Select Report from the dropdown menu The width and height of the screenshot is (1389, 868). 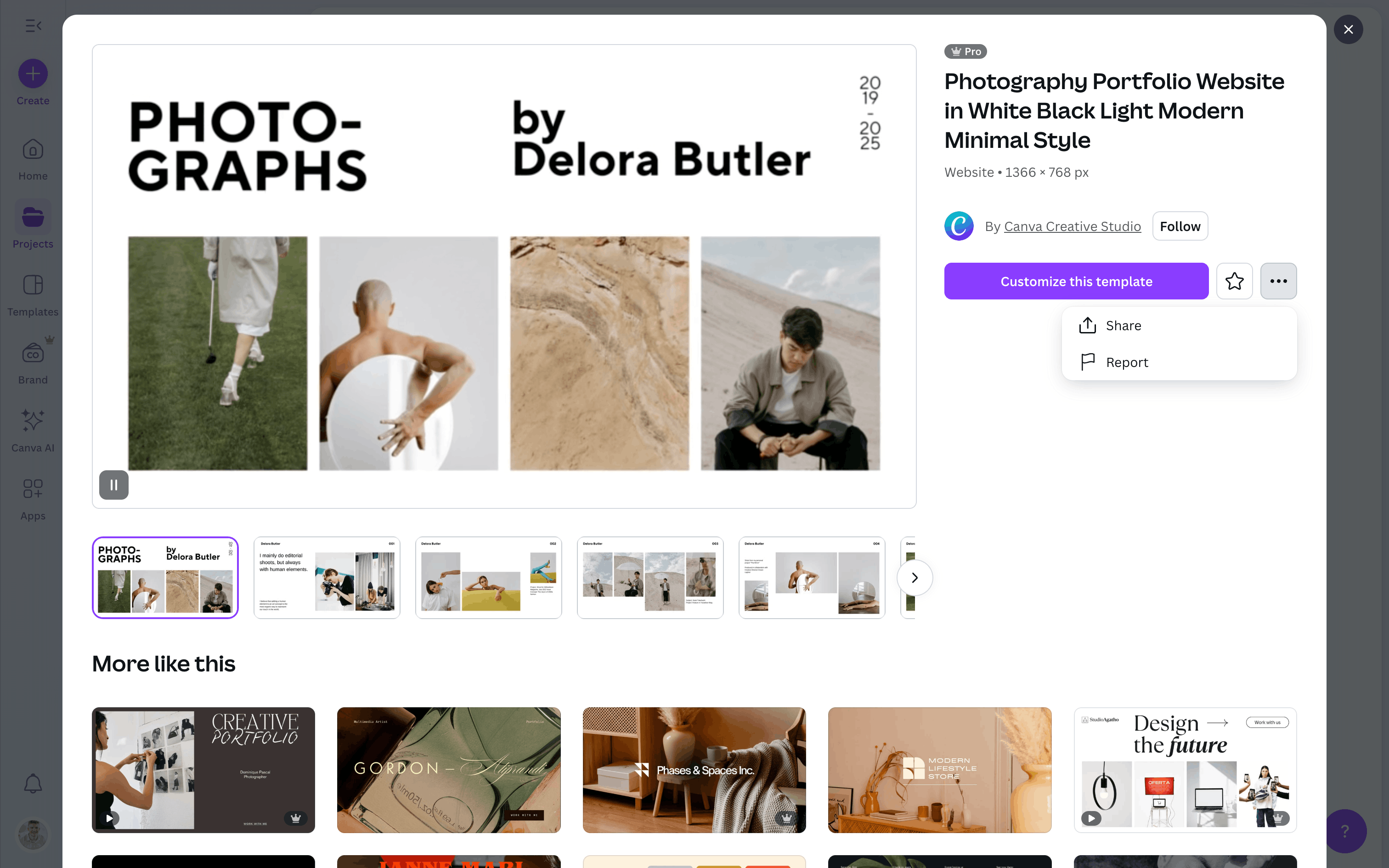(1126, 362)
